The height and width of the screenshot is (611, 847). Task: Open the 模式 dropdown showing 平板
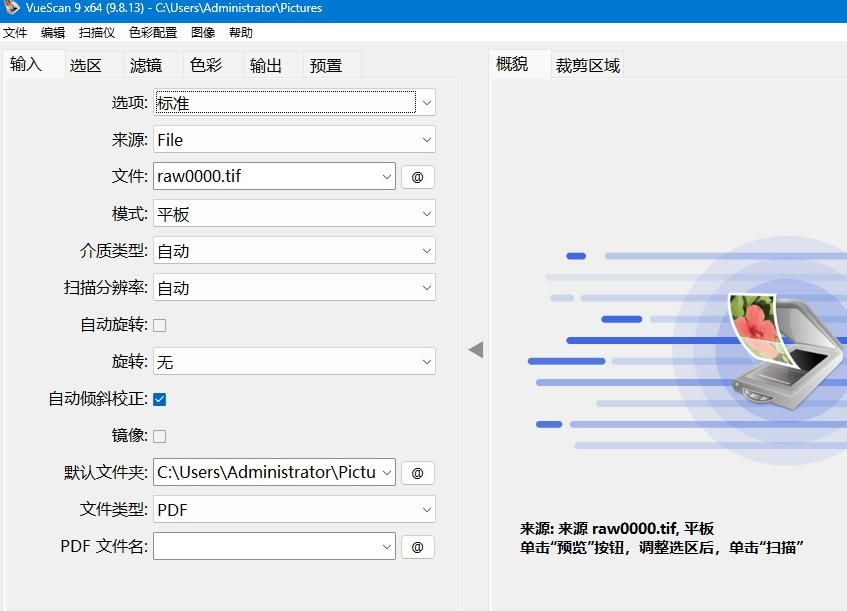click(x=294, y=213)
